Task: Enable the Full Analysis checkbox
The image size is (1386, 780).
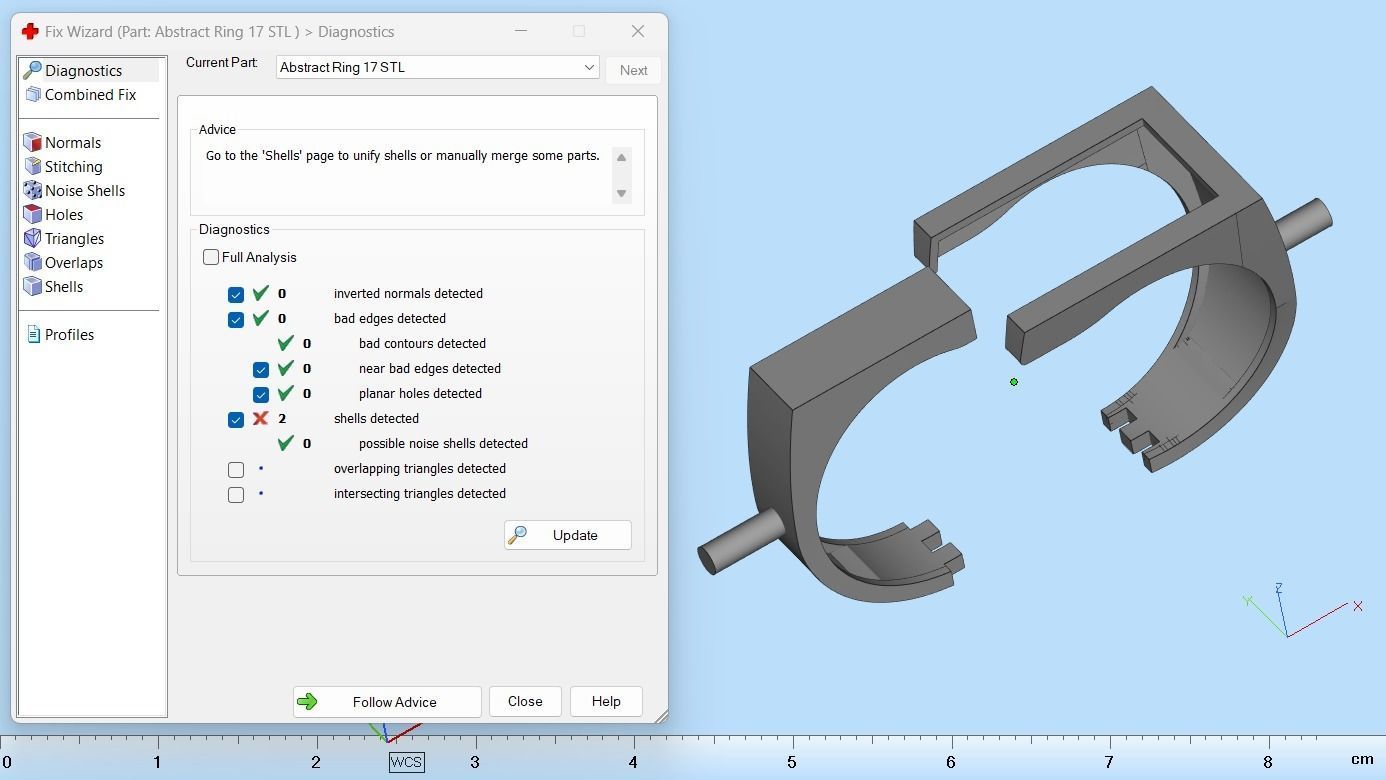Action: pos(211,257)
